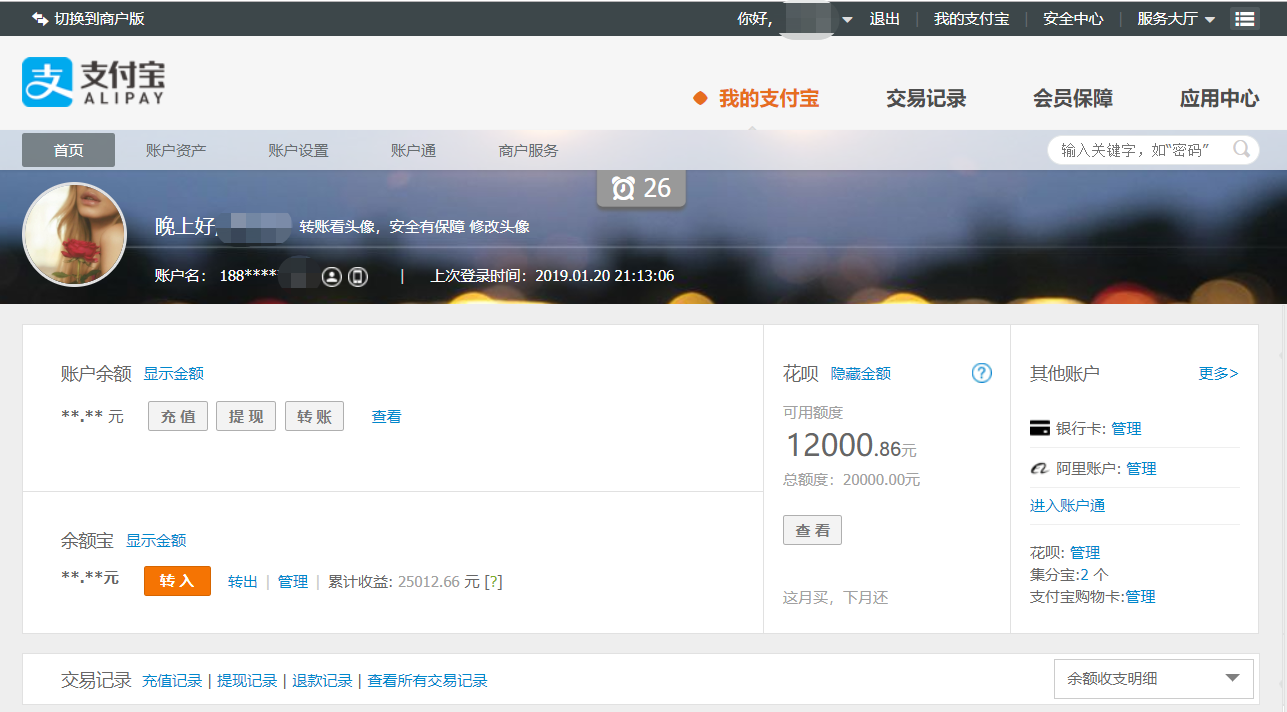The width and height of the screenshot is (1287, 712).
Task: Click the orange diamond beside 我的支付宝
Action: pyautogui.click(x=701, y=98)
